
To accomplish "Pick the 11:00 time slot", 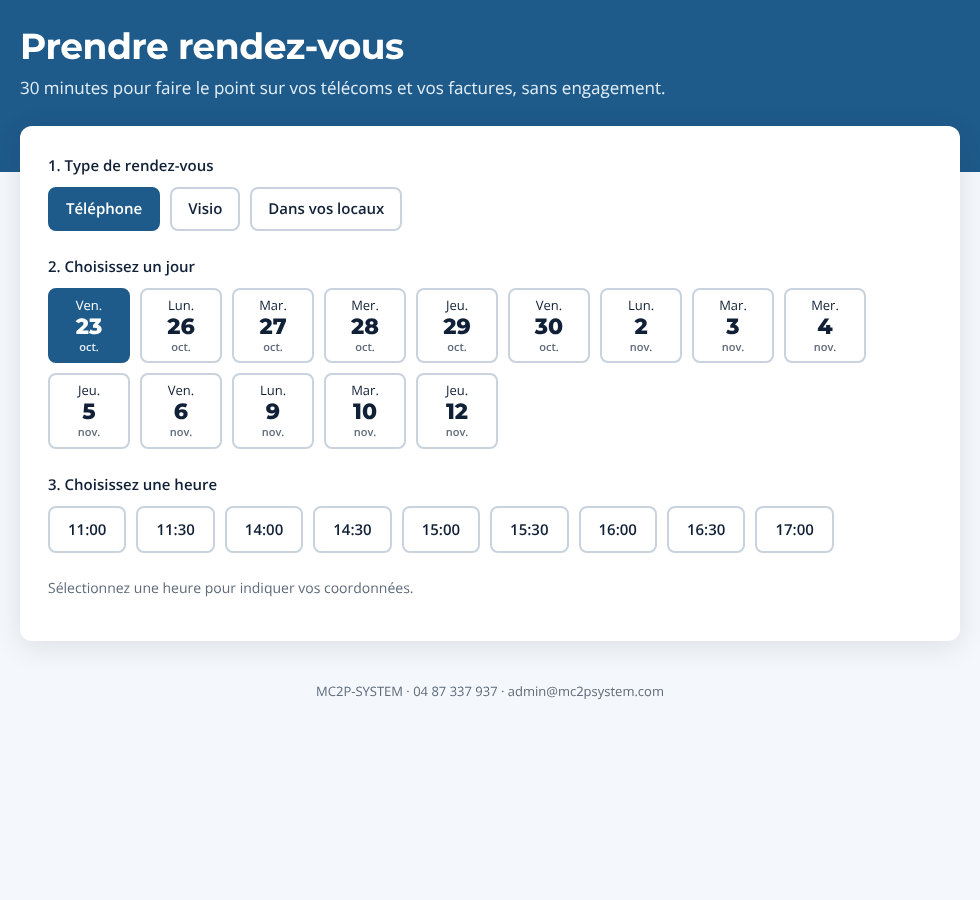I will click(87, 529).
